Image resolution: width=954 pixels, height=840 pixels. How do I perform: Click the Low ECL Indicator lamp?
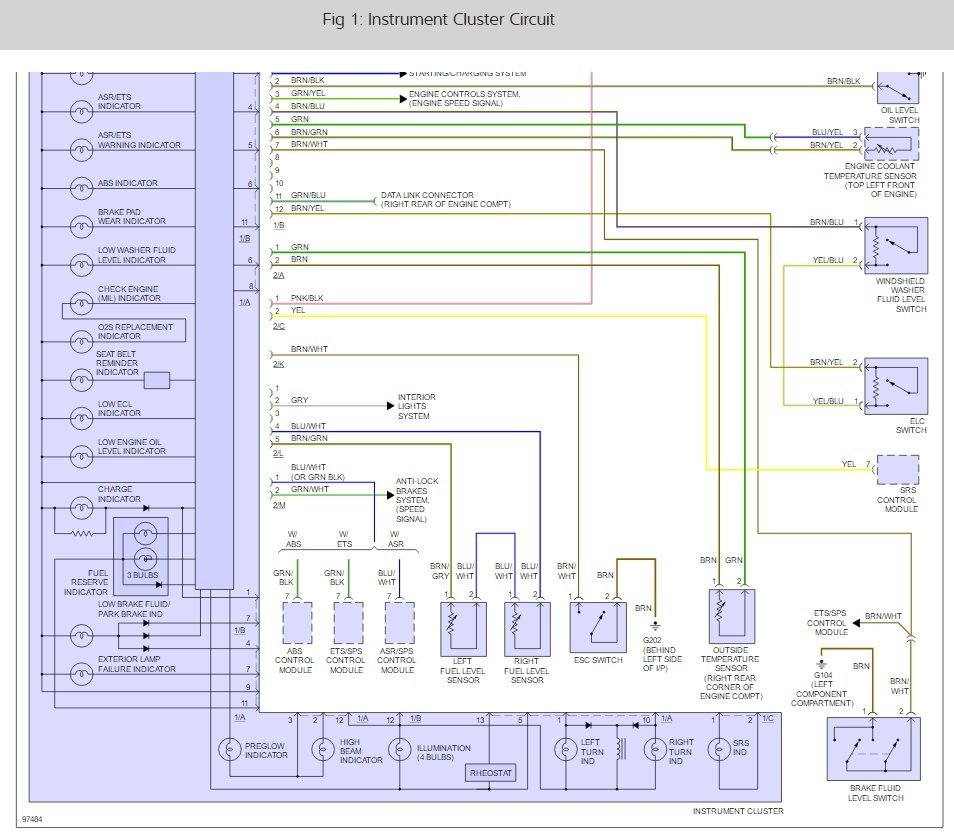pyautogui.click(x=82, y=418)
